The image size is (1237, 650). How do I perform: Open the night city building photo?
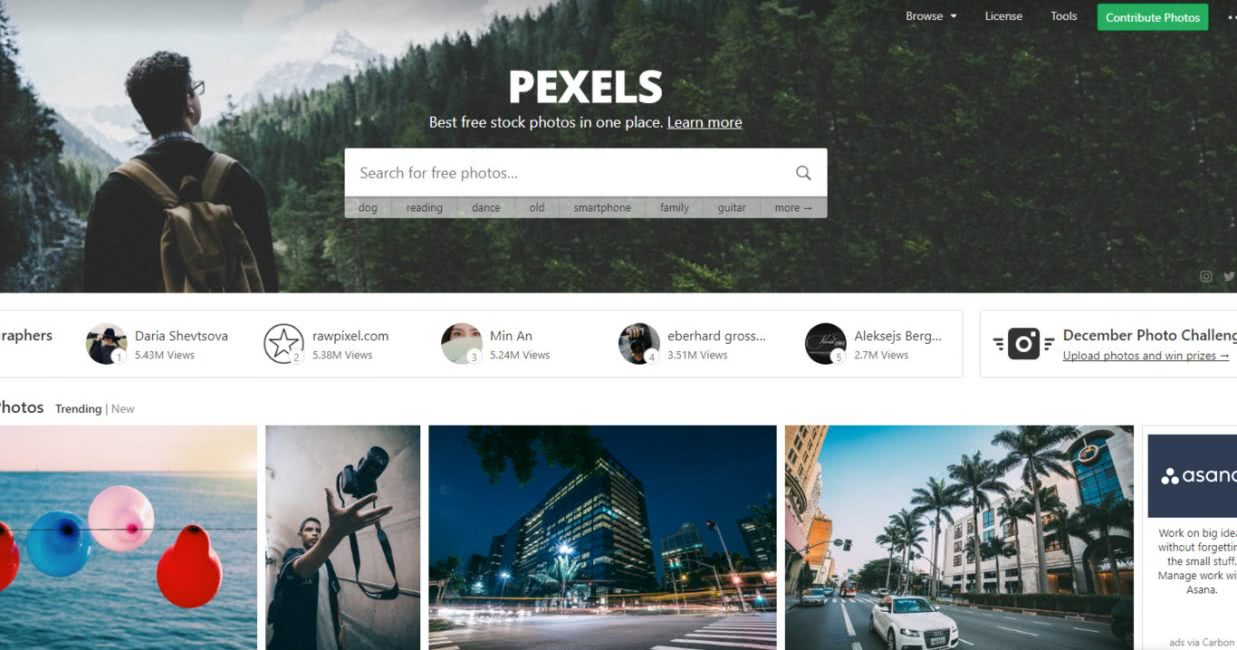point(602,537)
